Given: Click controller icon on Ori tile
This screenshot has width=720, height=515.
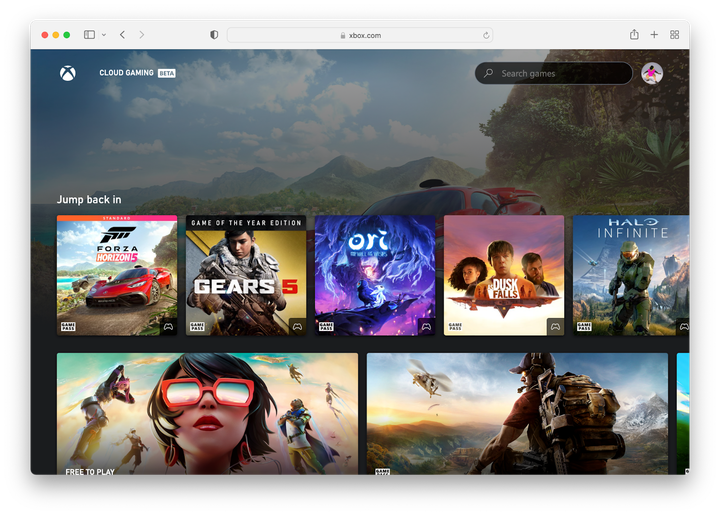Looking at the screenshot, I should [x=427, y=327].
